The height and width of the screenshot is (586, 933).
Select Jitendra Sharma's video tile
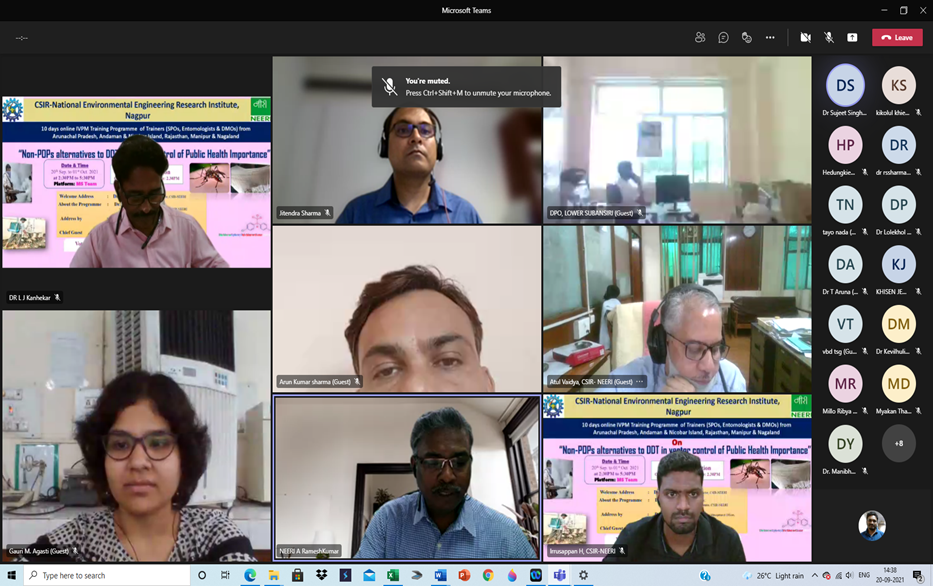(x=406, y=139)
